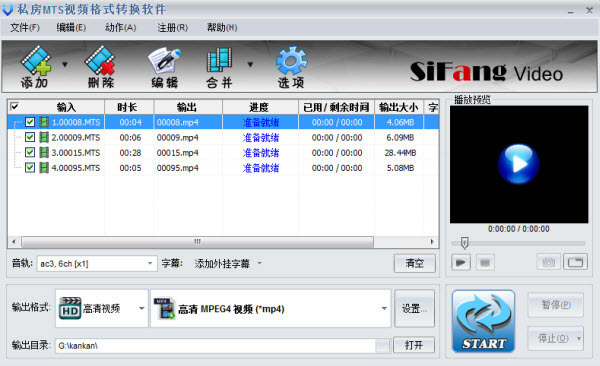This screenshot has height=366, width=600.
Task: Open the 高清视频 format category dropdown
Action: 141,308
